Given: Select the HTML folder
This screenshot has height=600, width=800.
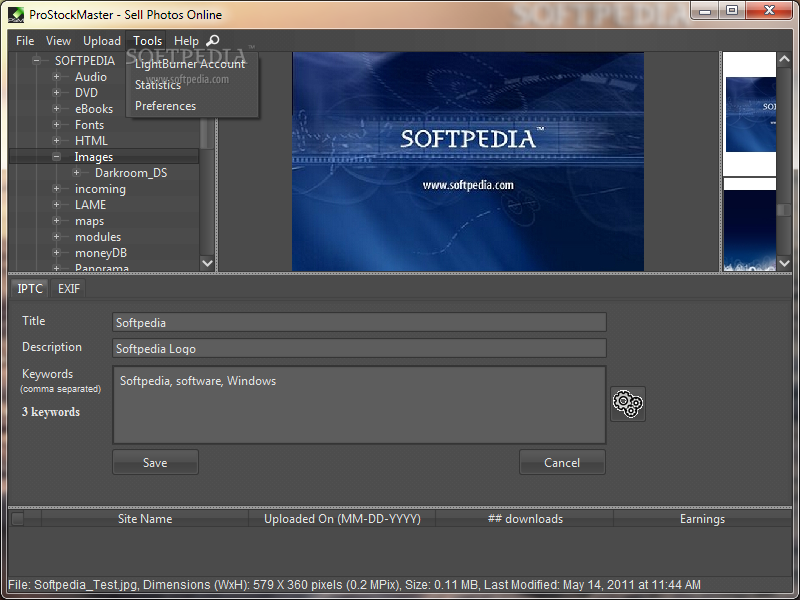Looking at the screenshot, I should pos(91,140).
